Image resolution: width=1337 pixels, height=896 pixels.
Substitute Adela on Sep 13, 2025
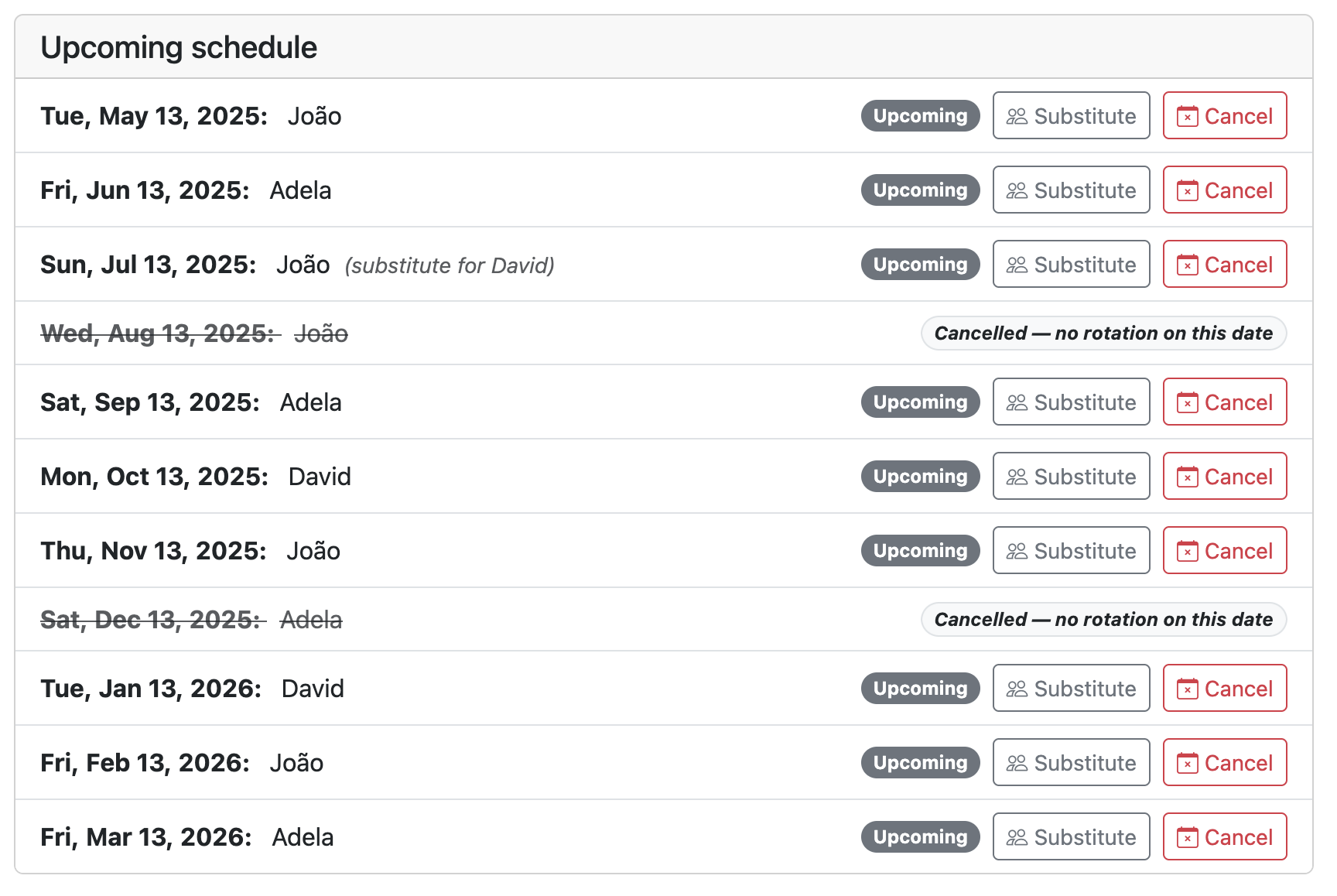[x=1072, y=402]
